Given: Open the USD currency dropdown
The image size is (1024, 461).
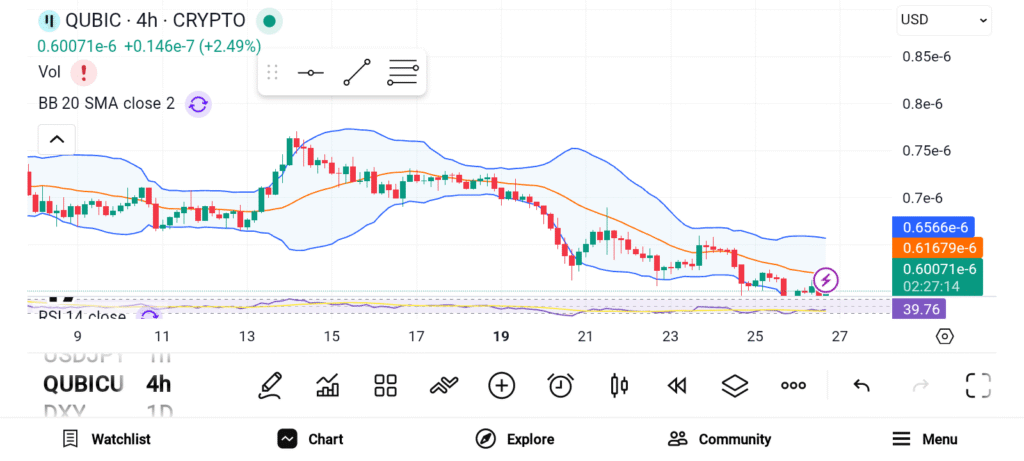Looking at the screenshot, I should pos(943,19).
